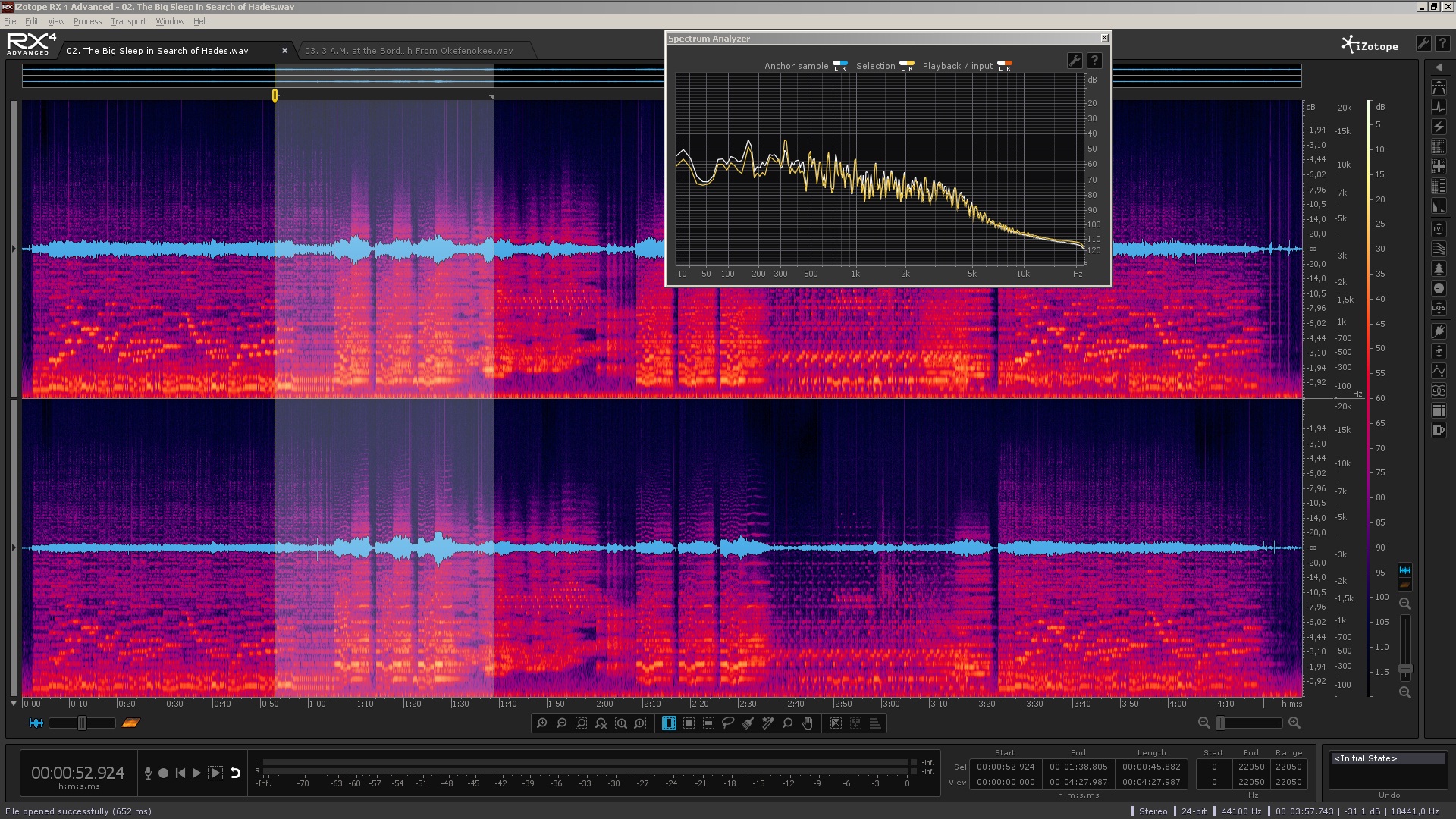This screenshot has height=819, width=1456.
Task: Open the Declick waveform module
Action: pos(1439,107)
